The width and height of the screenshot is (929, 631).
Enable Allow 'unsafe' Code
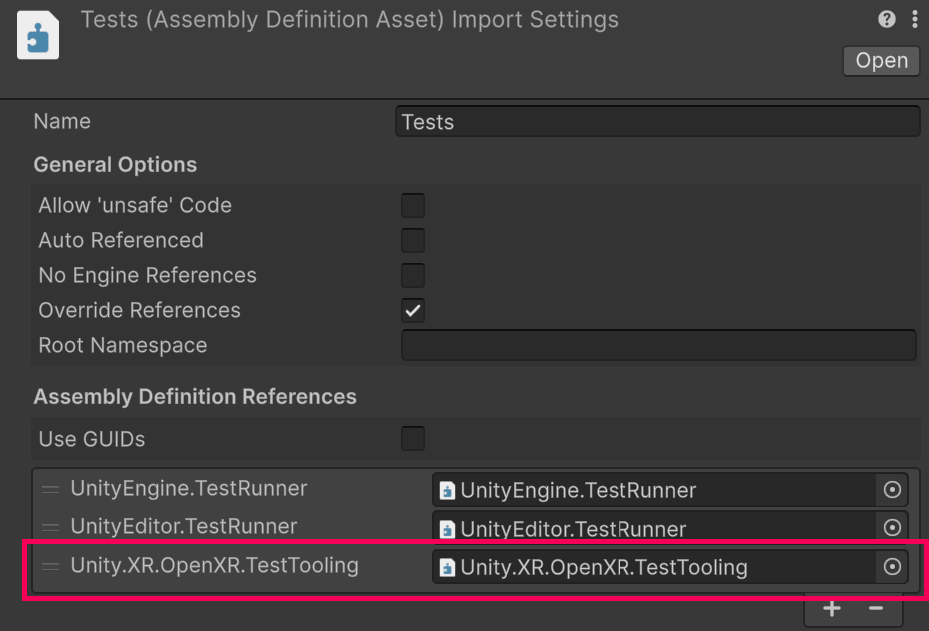pos(413,205)
